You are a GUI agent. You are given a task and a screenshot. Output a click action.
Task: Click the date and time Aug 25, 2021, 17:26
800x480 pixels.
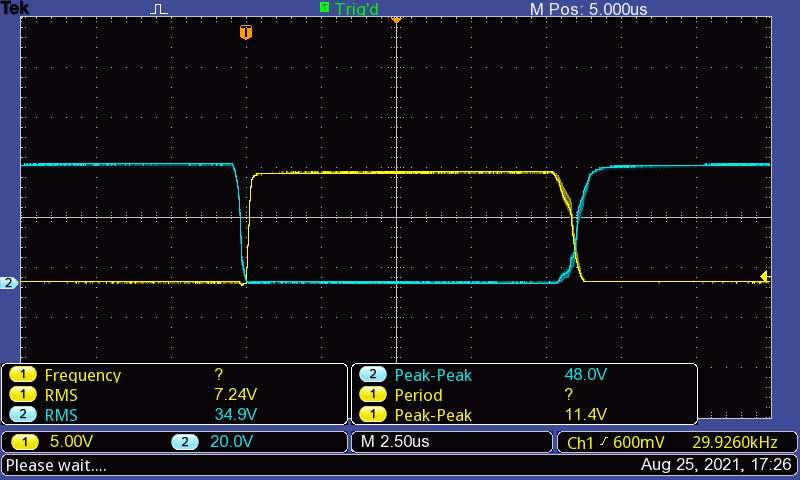716,465
